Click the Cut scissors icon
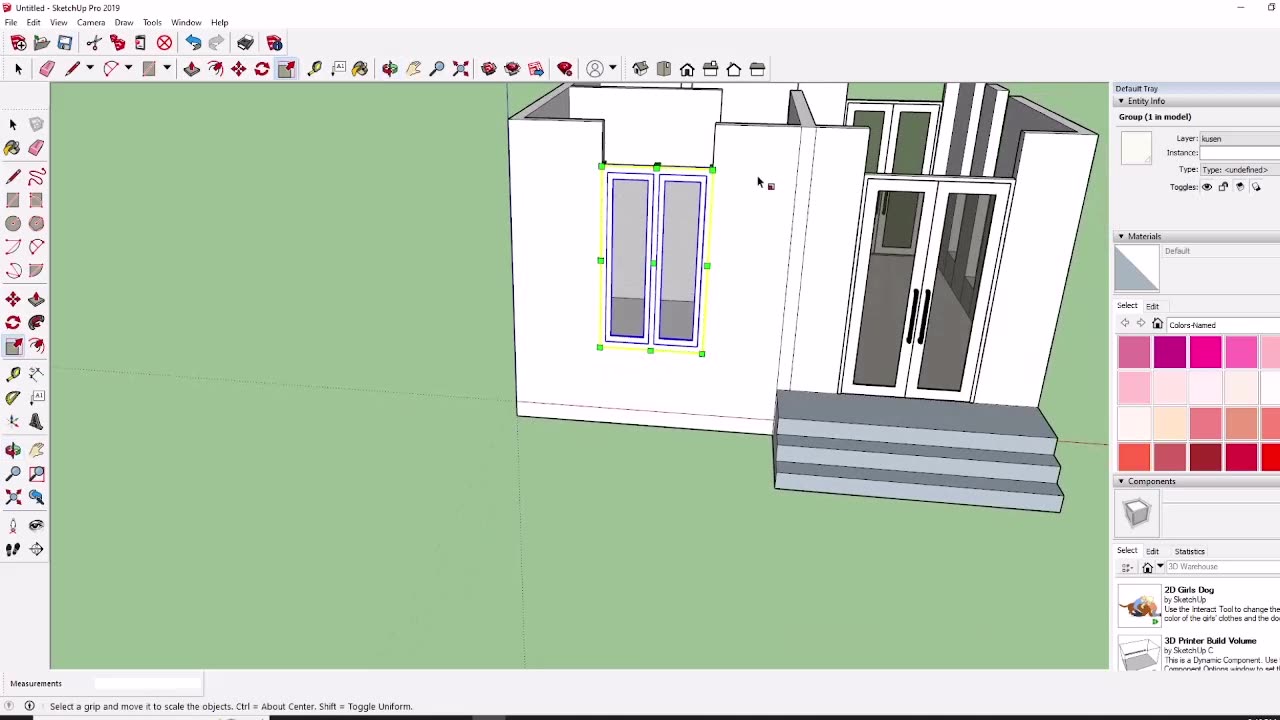Image resolution: width=1280 pixels, height=720 pixels. (x=94, y=43)
